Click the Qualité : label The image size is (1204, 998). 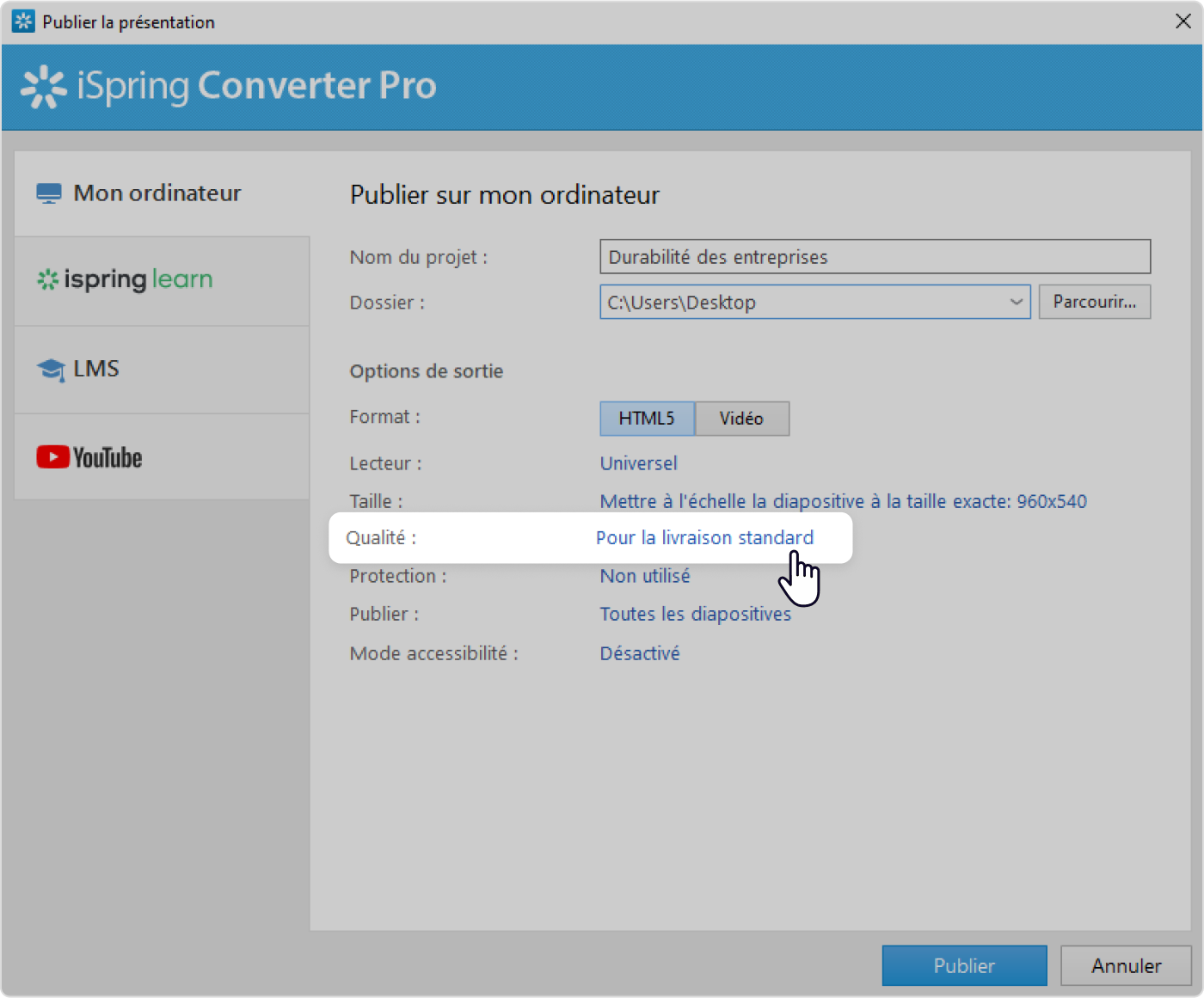click(x=381, y=538)
